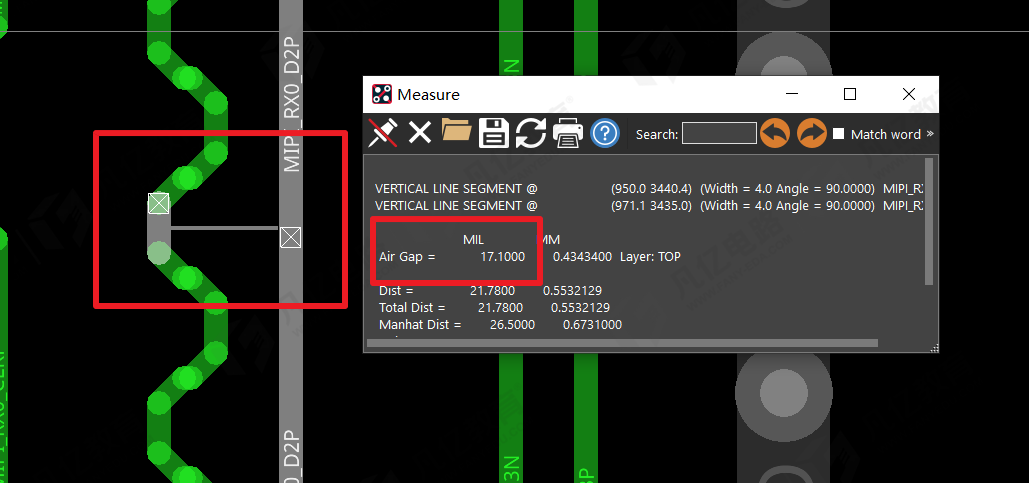Click the upper measure point marker on green trace
The height and width of the screenshot is (483, 1029).
click(x=158, y=203)
